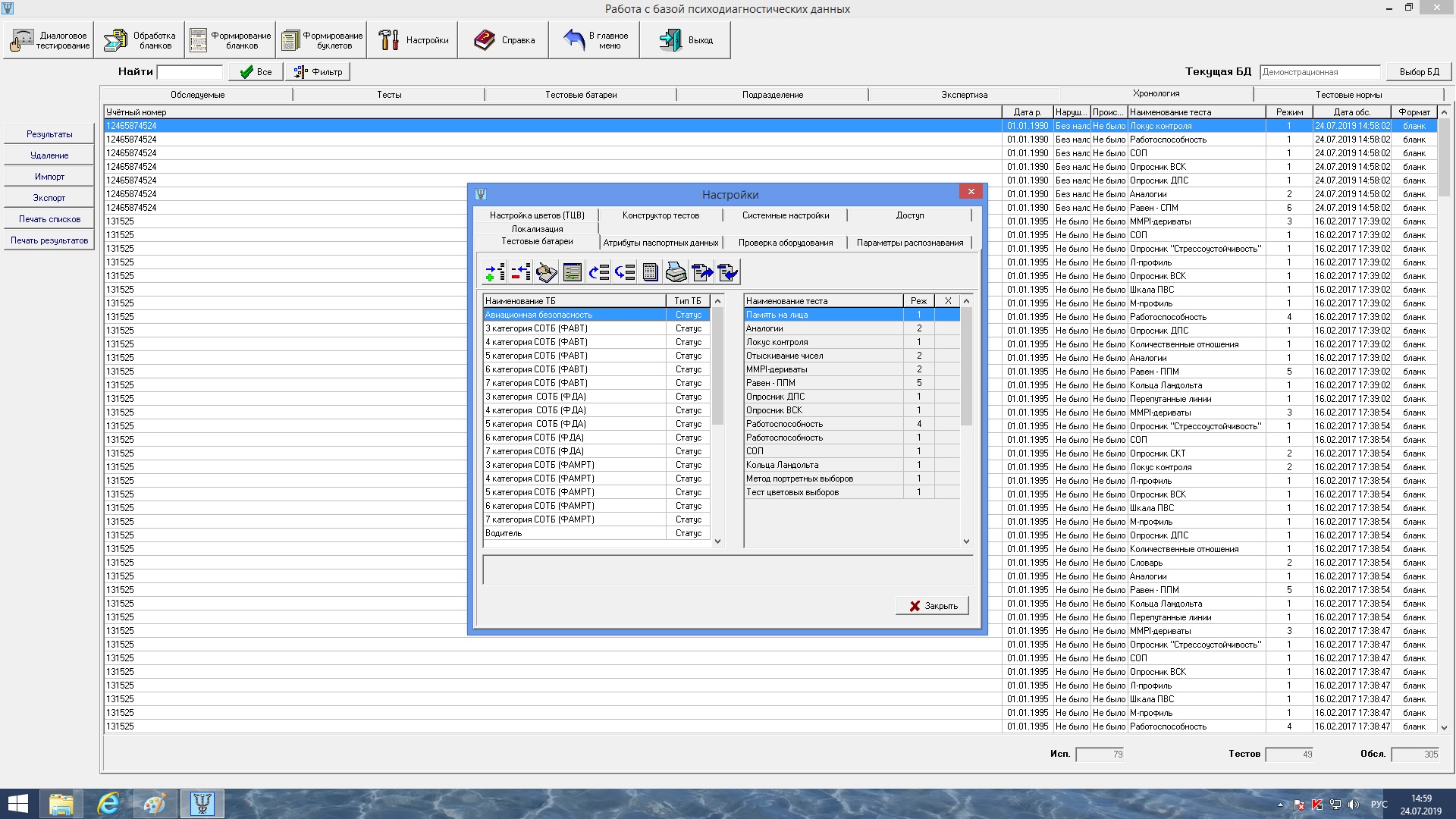
Task: Click the Найти search input field
Action: 190,72
